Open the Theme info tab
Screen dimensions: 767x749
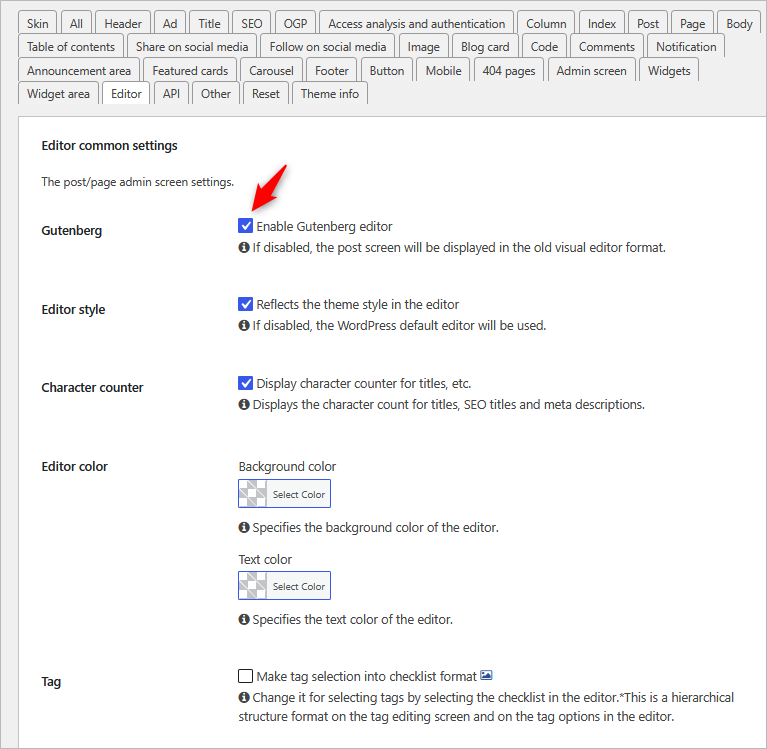click(x=330, y=94)
